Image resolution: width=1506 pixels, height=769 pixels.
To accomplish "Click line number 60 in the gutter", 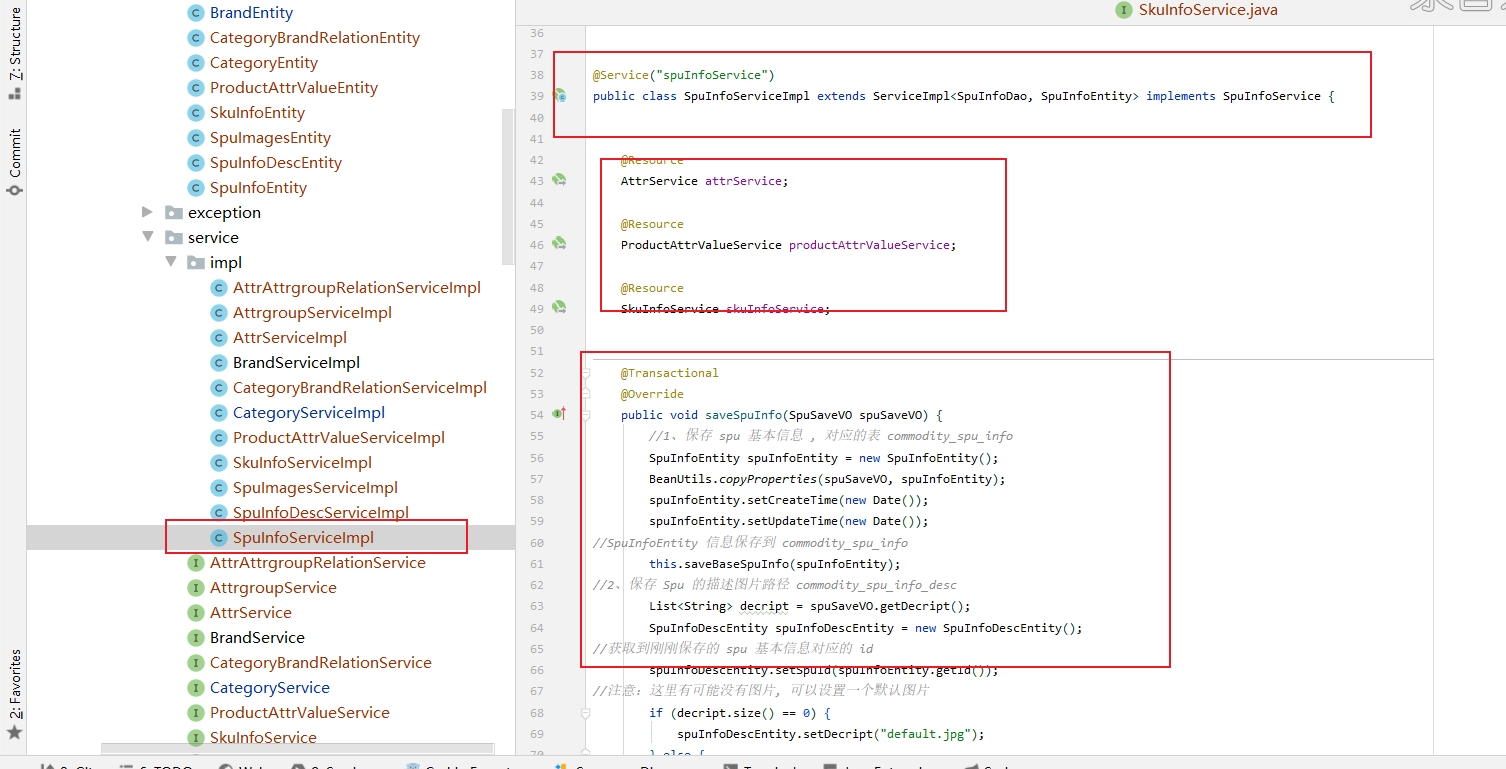I will (x=536, y=543).
